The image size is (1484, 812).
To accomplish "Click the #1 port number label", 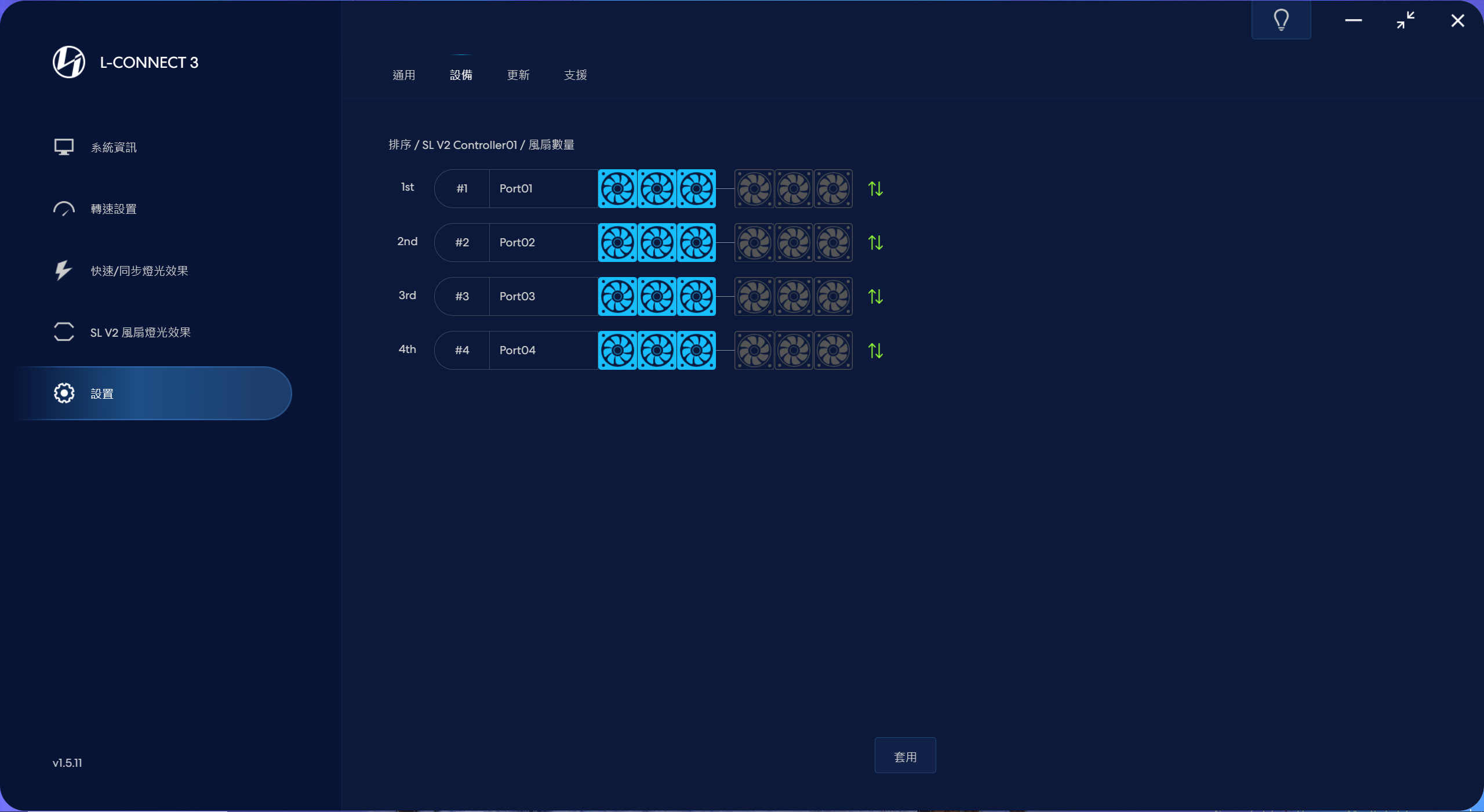I will point(462,189).
